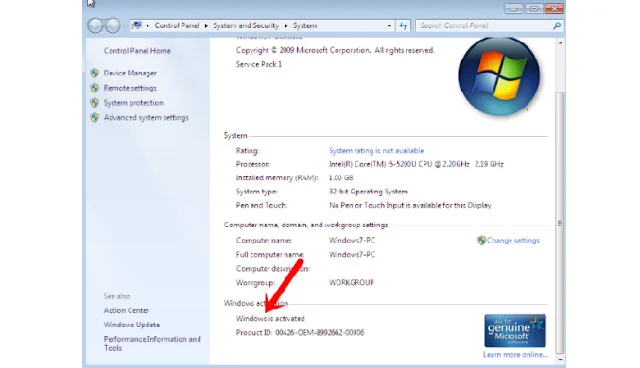Click the refresh button beside address bar
The width and height of the screenshot is (640, 368).
(x=403, y=26)
